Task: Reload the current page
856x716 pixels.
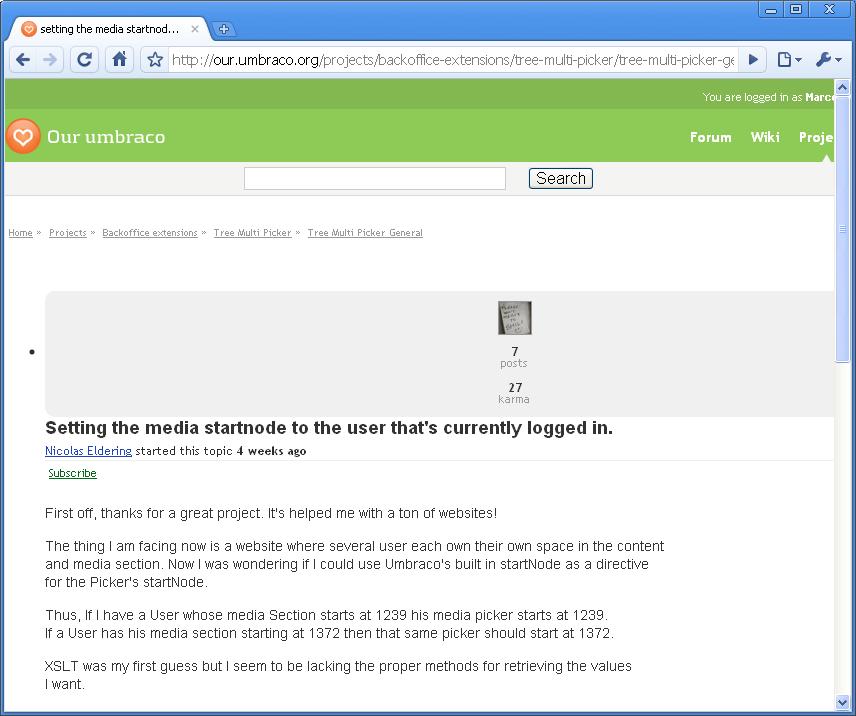Action: 85,59
